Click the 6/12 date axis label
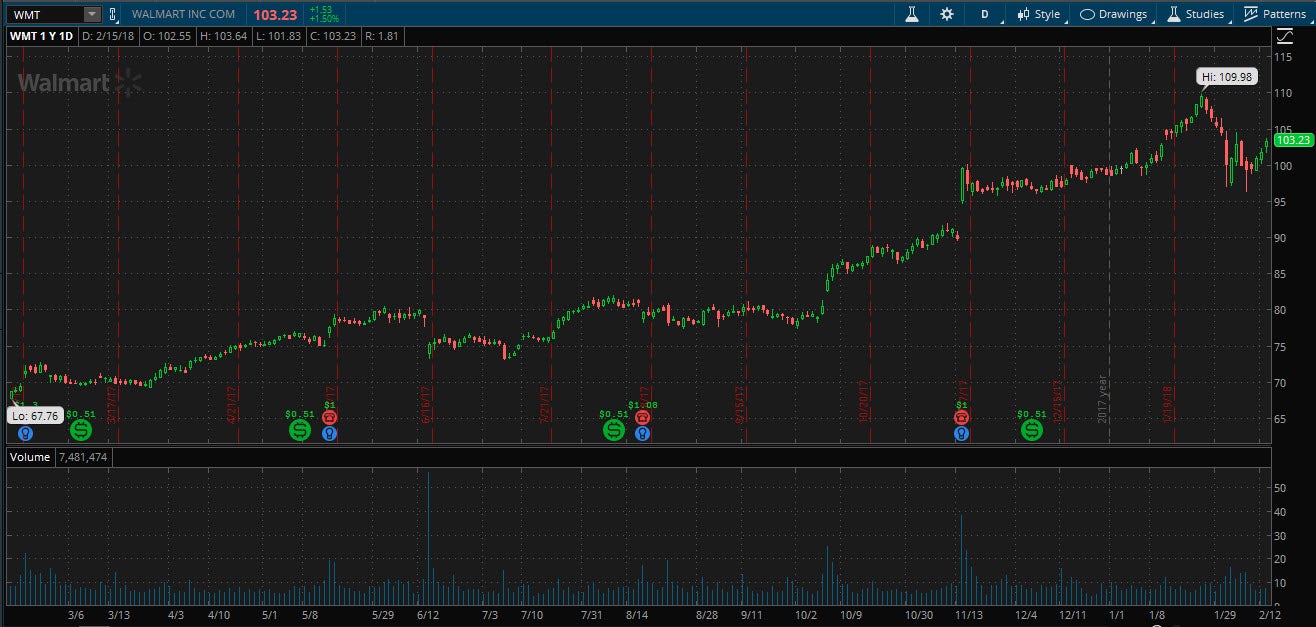Screen dimensions: 1316x627 pyautogui.click(x=430, y=615)
